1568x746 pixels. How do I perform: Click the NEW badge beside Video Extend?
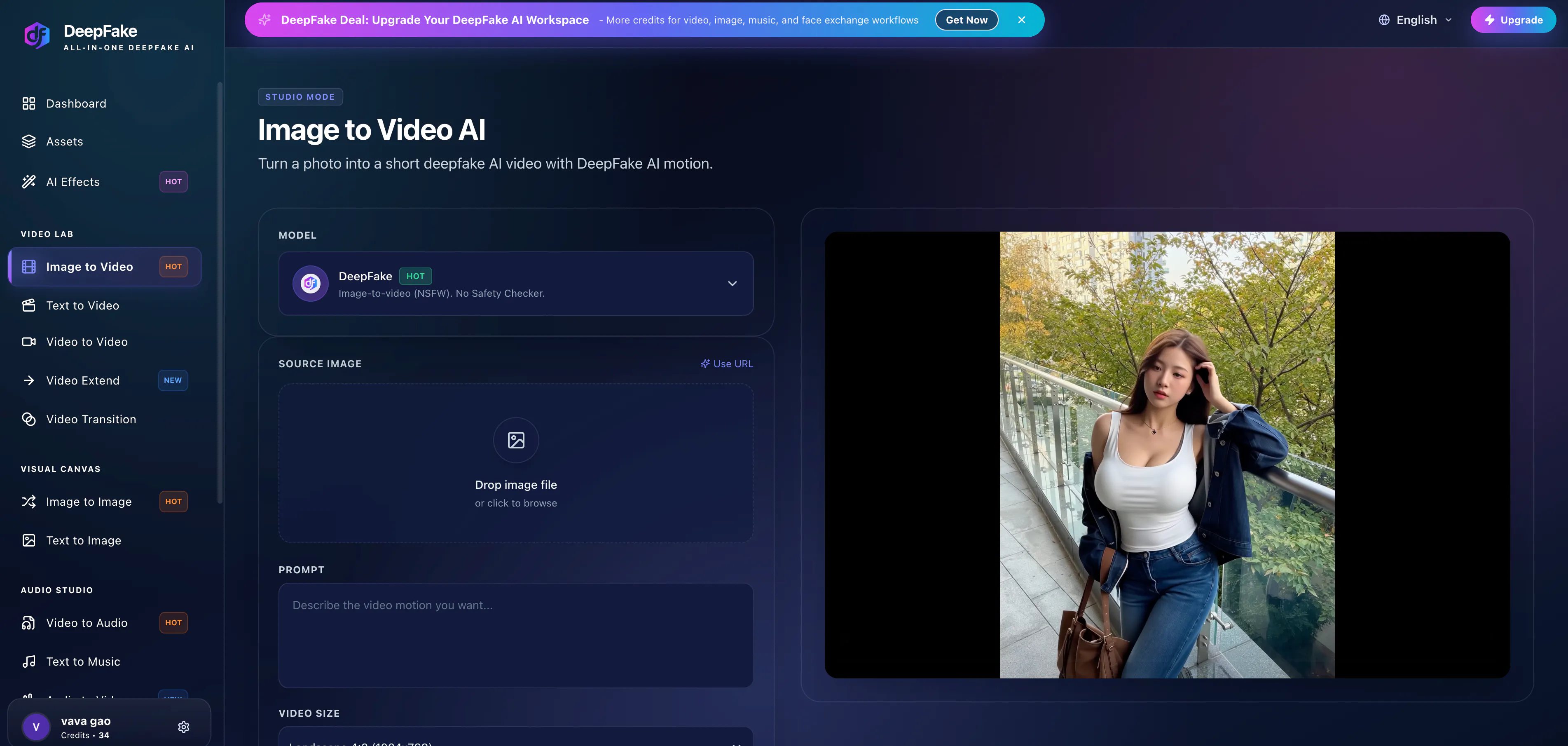tap(173, 380)
